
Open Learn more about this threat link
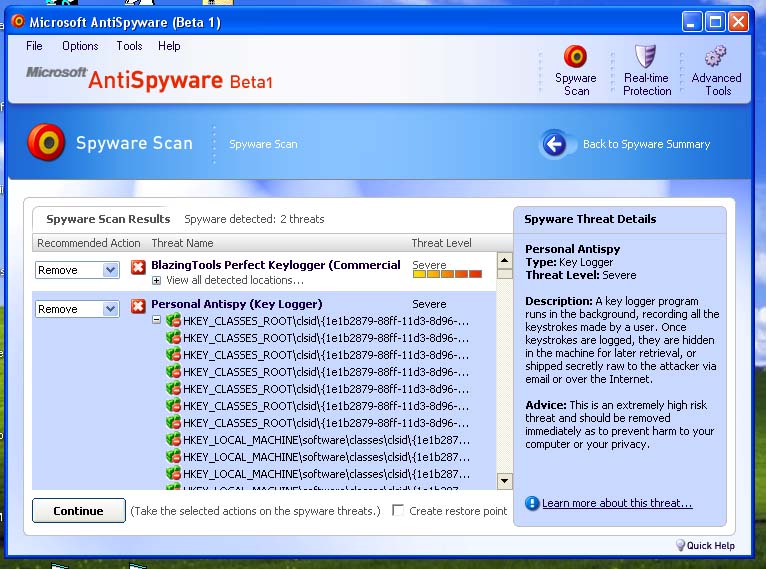tap(616, 503)
